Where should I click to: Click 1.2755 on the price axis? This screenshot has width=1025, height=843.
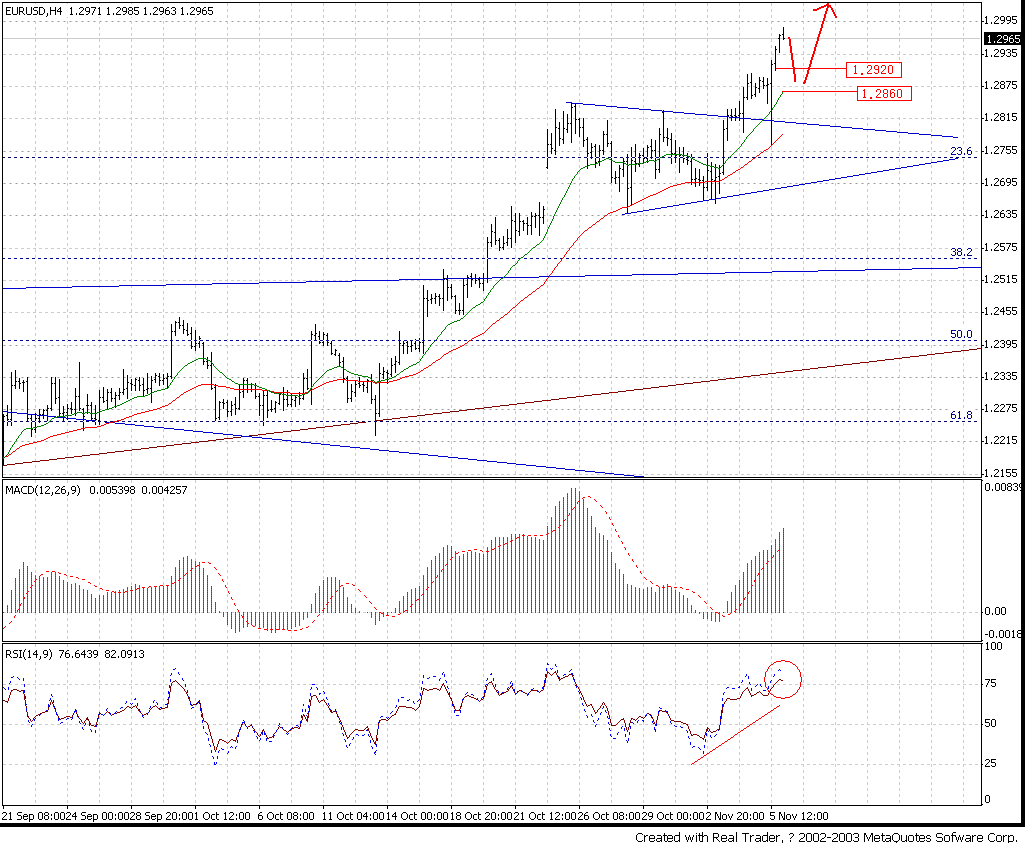[x=1003, y=150]
